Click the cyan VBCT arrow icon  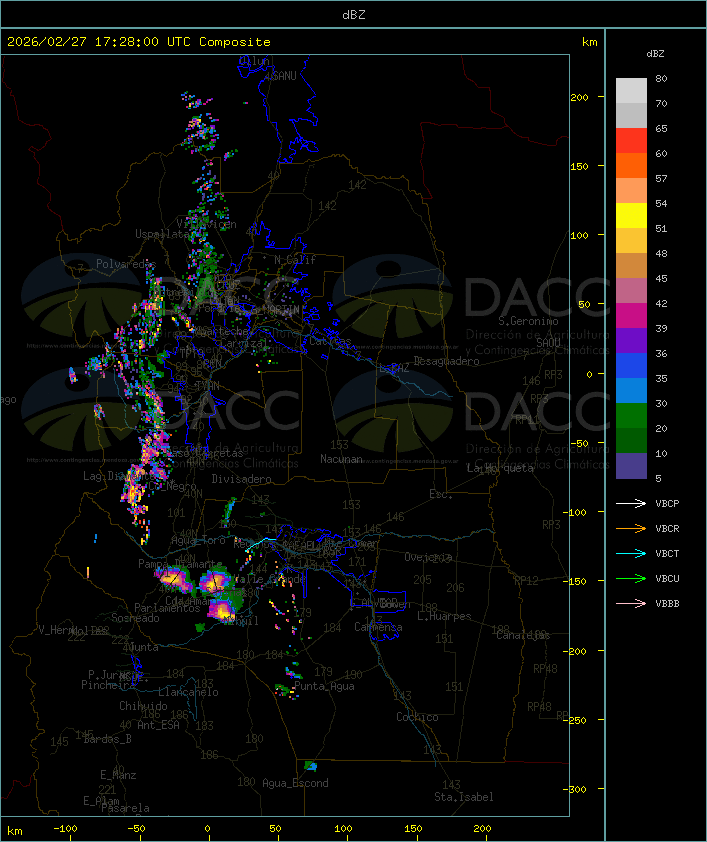click(x=631, y=553)
